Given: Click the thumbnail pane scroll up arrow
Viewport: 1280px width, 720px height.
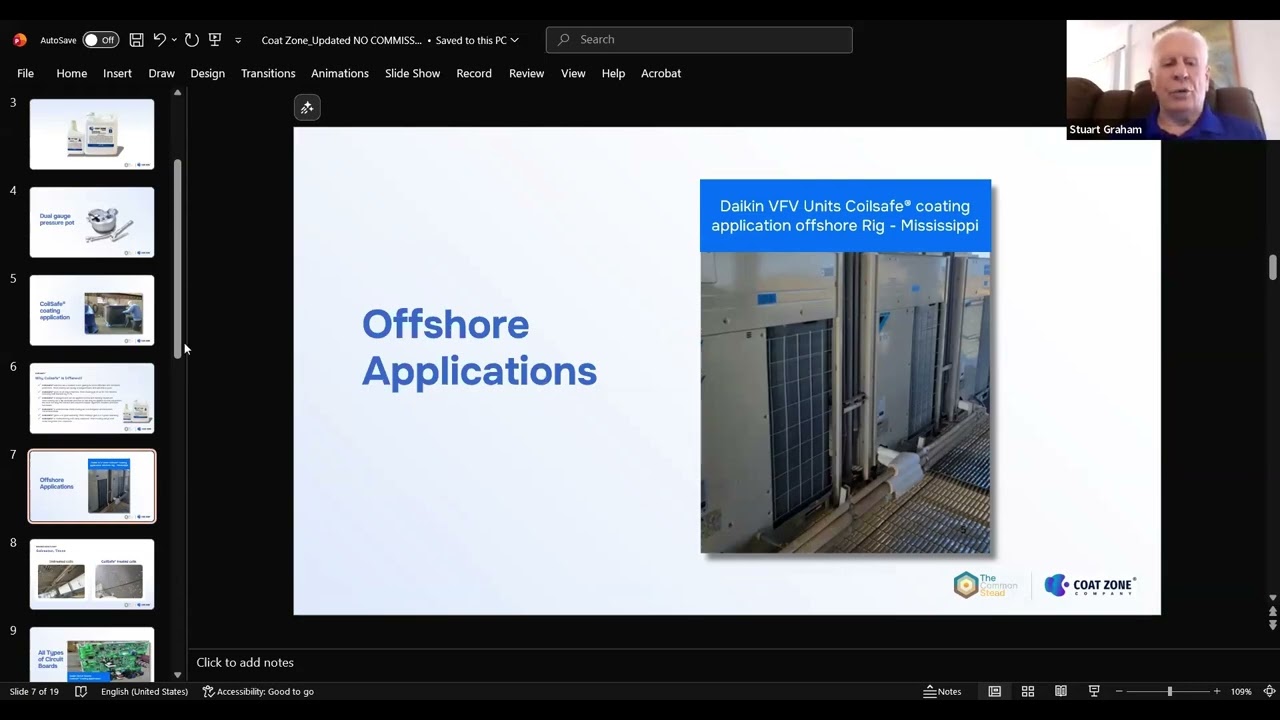Looking at the screenshot, I should [x=178, y=93].
